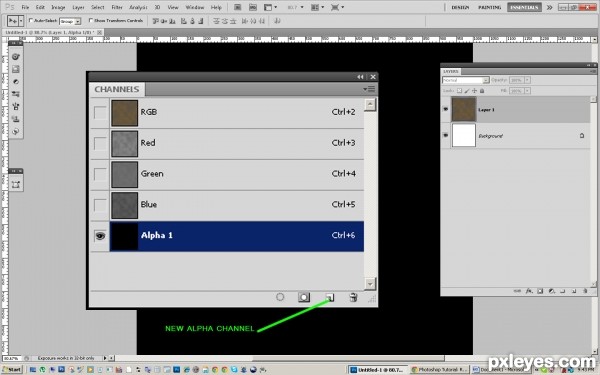Viewport: 600px width, 375px height.
Task: Select Layer 1 thumbnail in Layers
Action: click(464, 109)
